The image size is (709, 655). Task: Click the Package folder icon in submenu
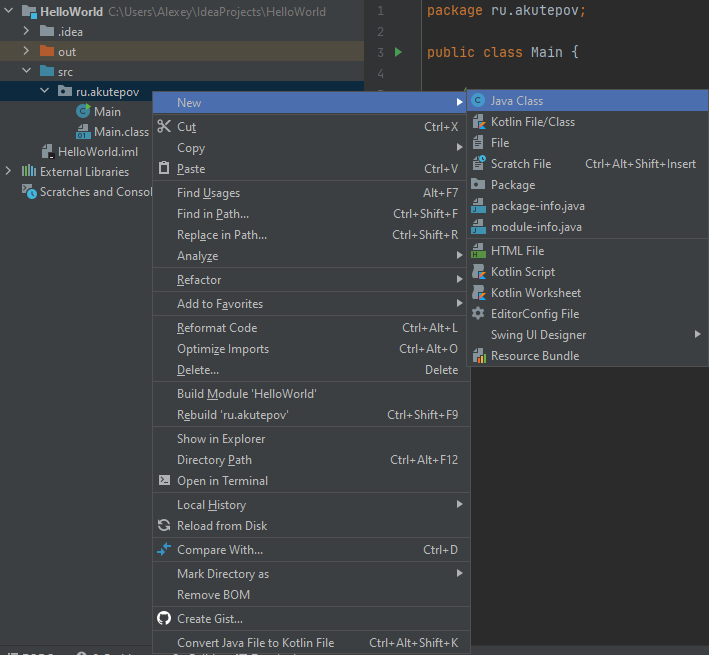coord(478,184)
